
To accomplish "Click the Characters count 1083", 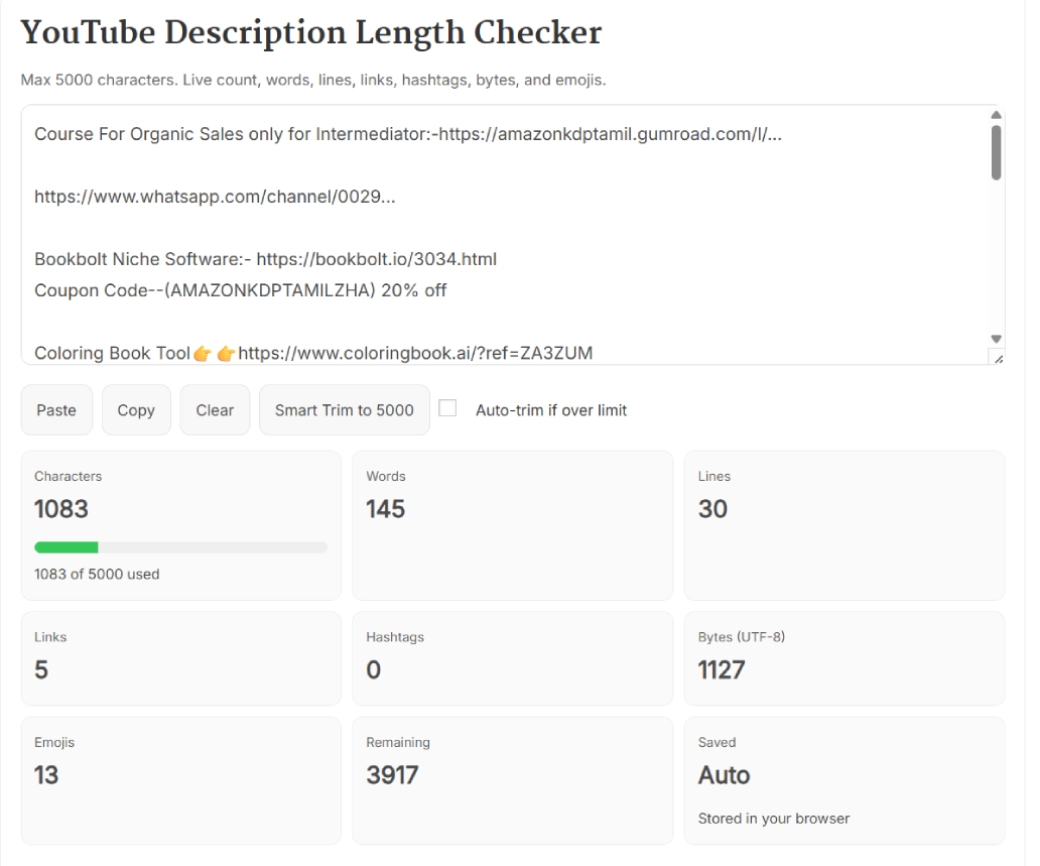I will [61, 509].
